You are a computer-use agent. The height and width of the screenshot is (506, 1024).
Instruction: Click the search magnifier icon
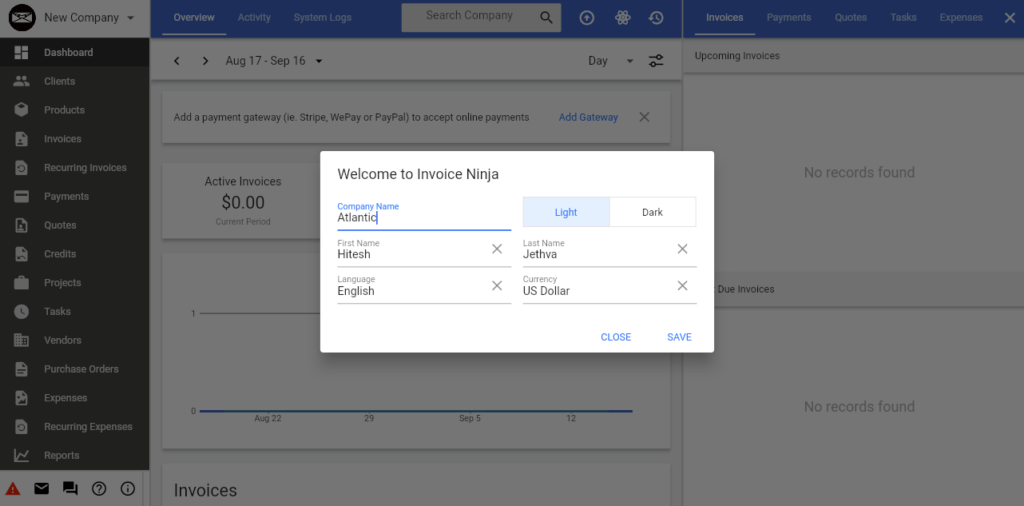[547, 18]
